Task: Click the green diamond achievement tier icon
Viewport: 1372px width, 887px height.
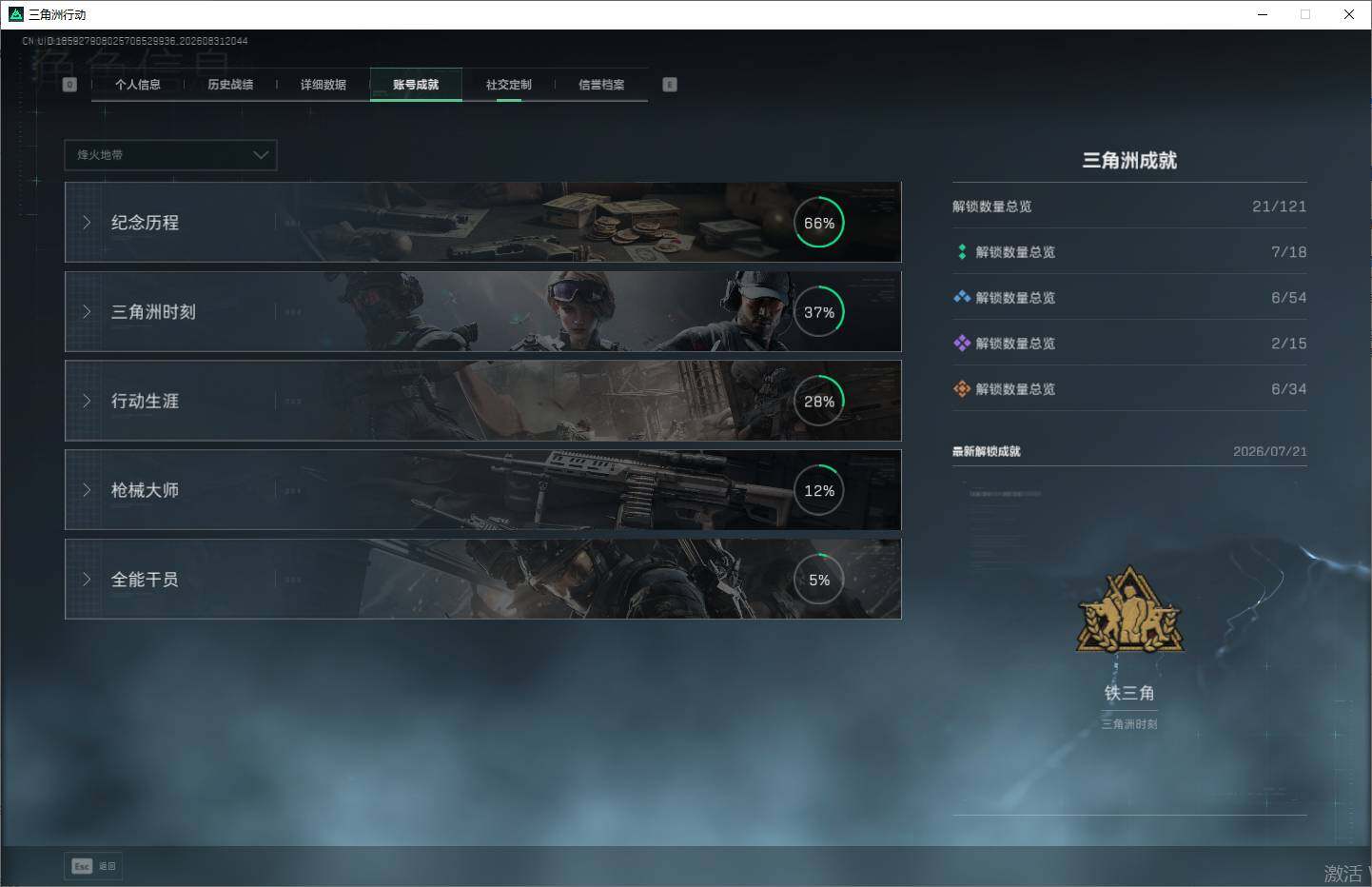Action: coord(962,252)
